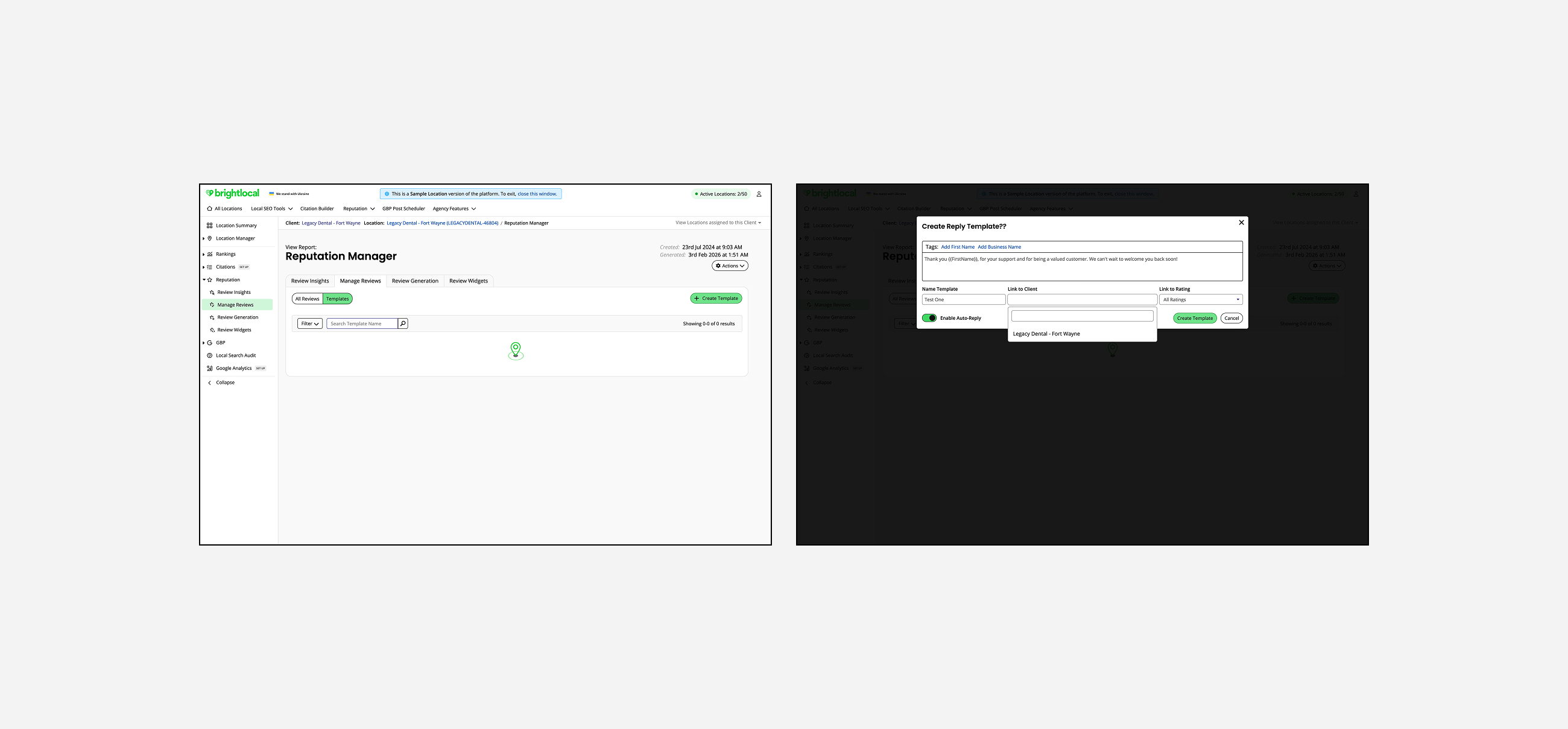The height and width of the screenshot is (729, 1568).
Task: Open Agency Features dropdown in the left screen
Action: (x=454, y=208)
